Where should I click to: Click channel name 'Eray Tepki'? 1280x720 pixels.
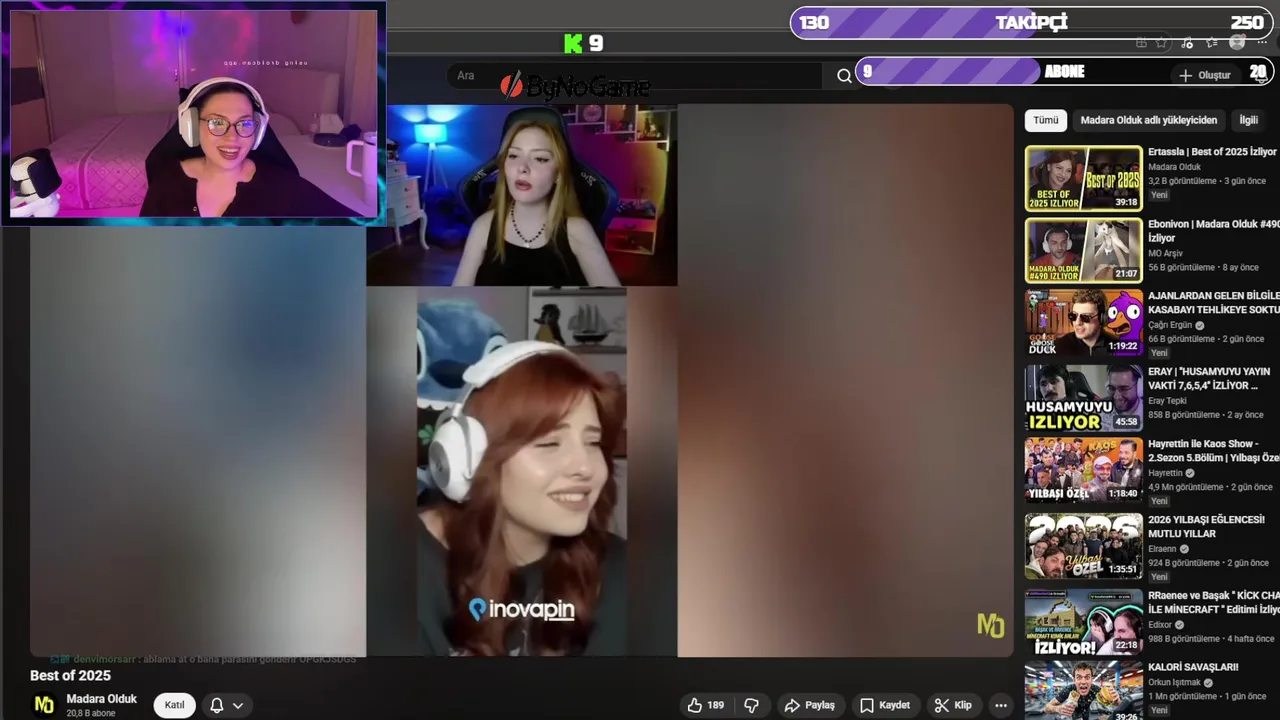(1169, 401)
